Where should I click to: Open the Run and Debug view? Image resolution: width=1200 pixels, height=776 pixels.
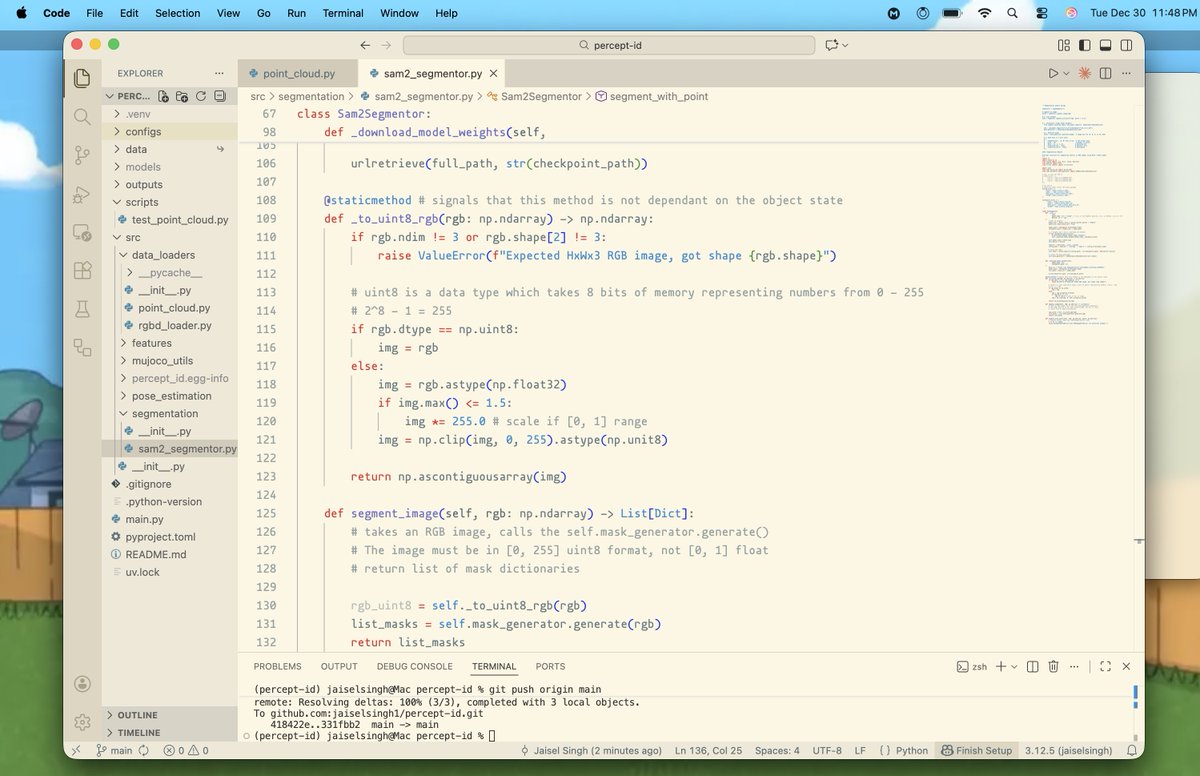(x=82, y=194)
